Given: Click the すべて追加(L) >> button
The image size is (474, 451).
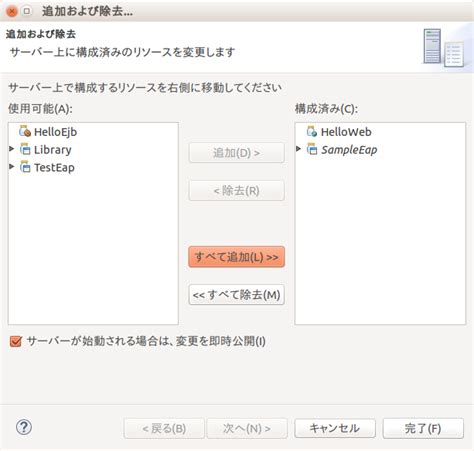Looking at the screenshot, I should tap(237, 257).
